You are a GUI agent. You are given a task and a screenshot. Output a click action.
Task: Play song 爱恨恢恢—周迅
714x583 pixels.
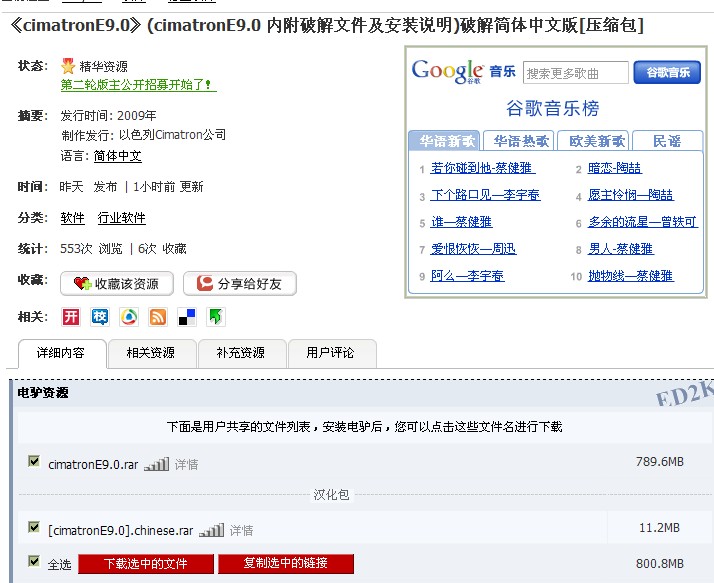(474, 249)
